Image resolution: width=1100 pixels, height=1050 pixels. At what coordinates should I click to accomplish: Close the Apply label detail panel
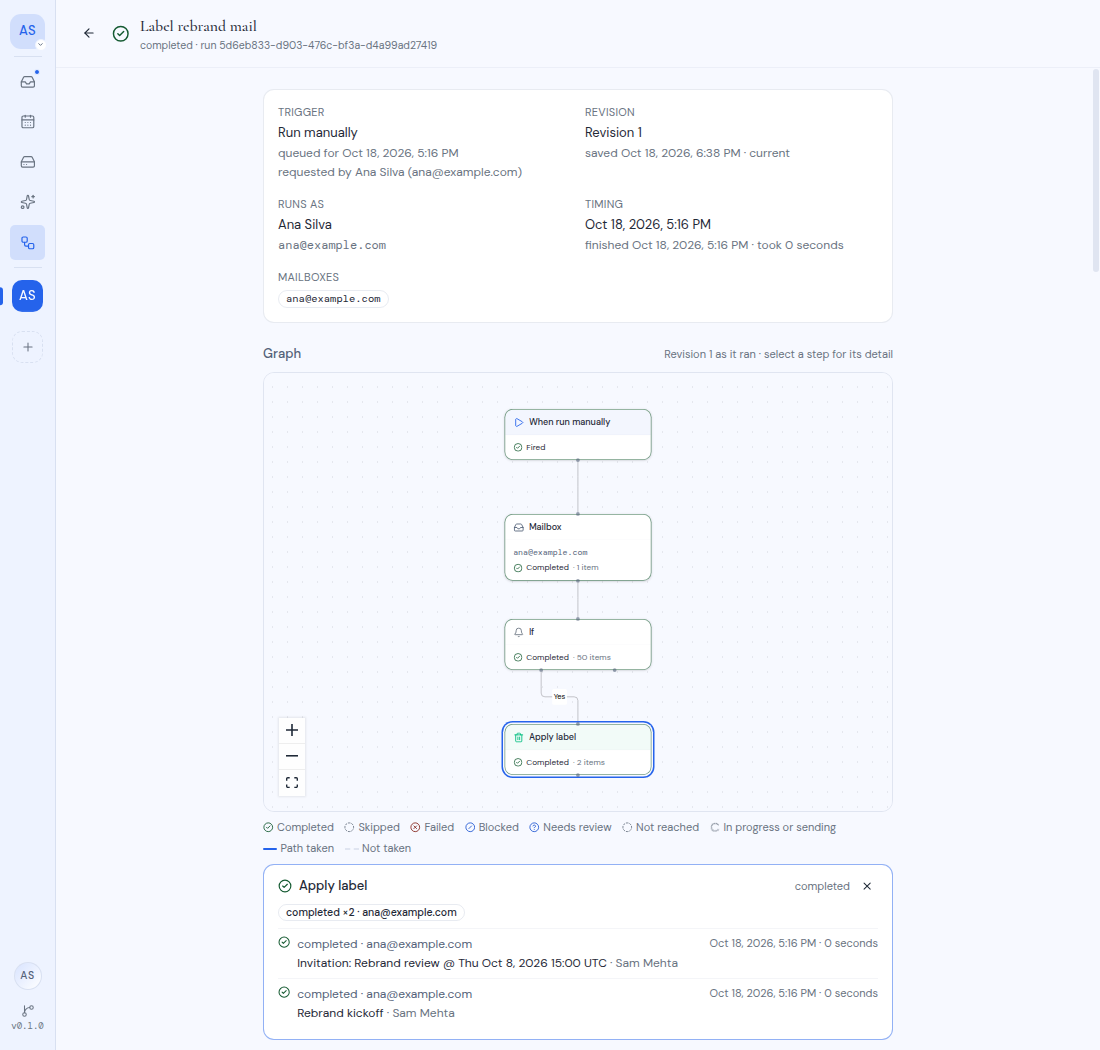click(867, 886)
